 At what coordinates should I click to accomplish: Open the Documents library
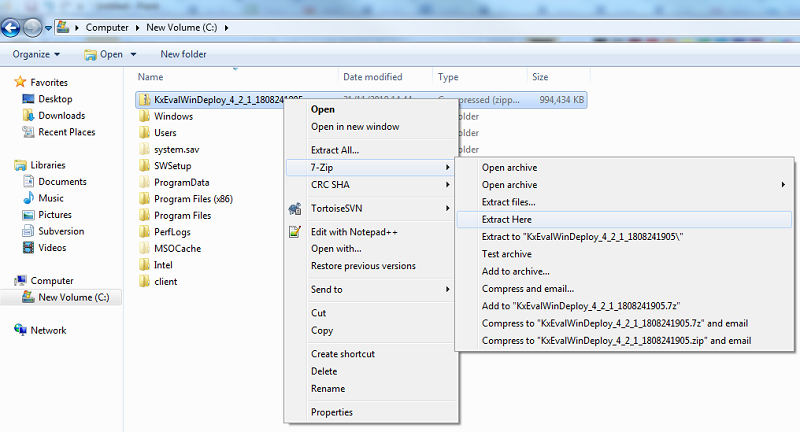pyautogui.click(x=62, y=182)
